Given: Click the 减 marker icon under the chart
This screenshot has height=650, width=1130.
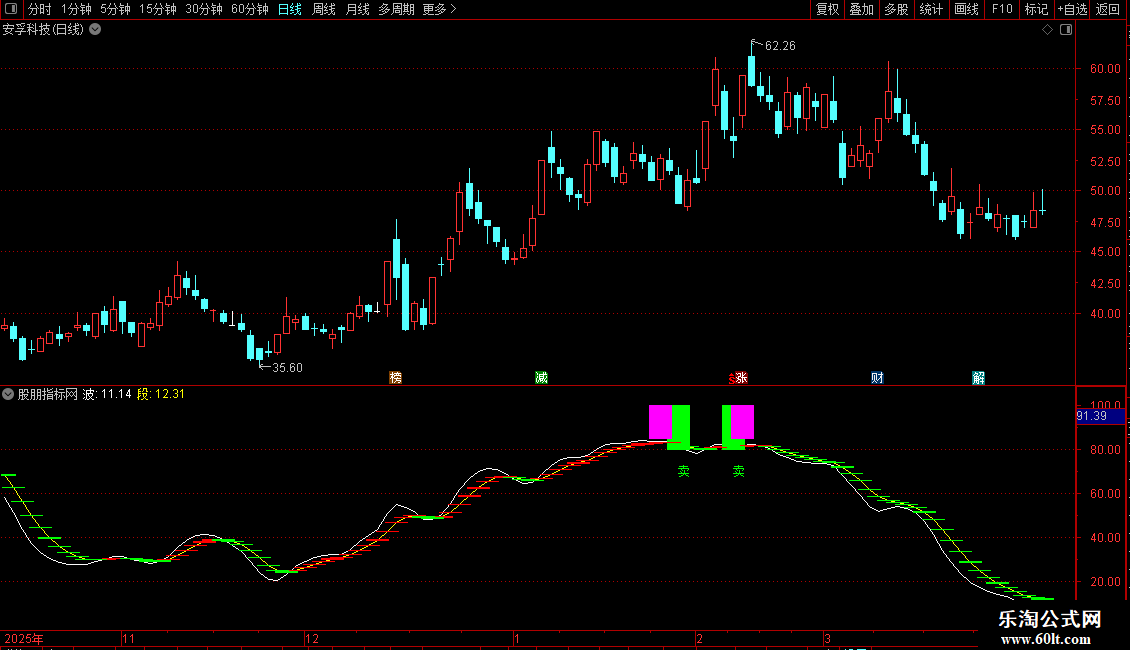Looking at the screenshot, I should click(x=541, y=378).
